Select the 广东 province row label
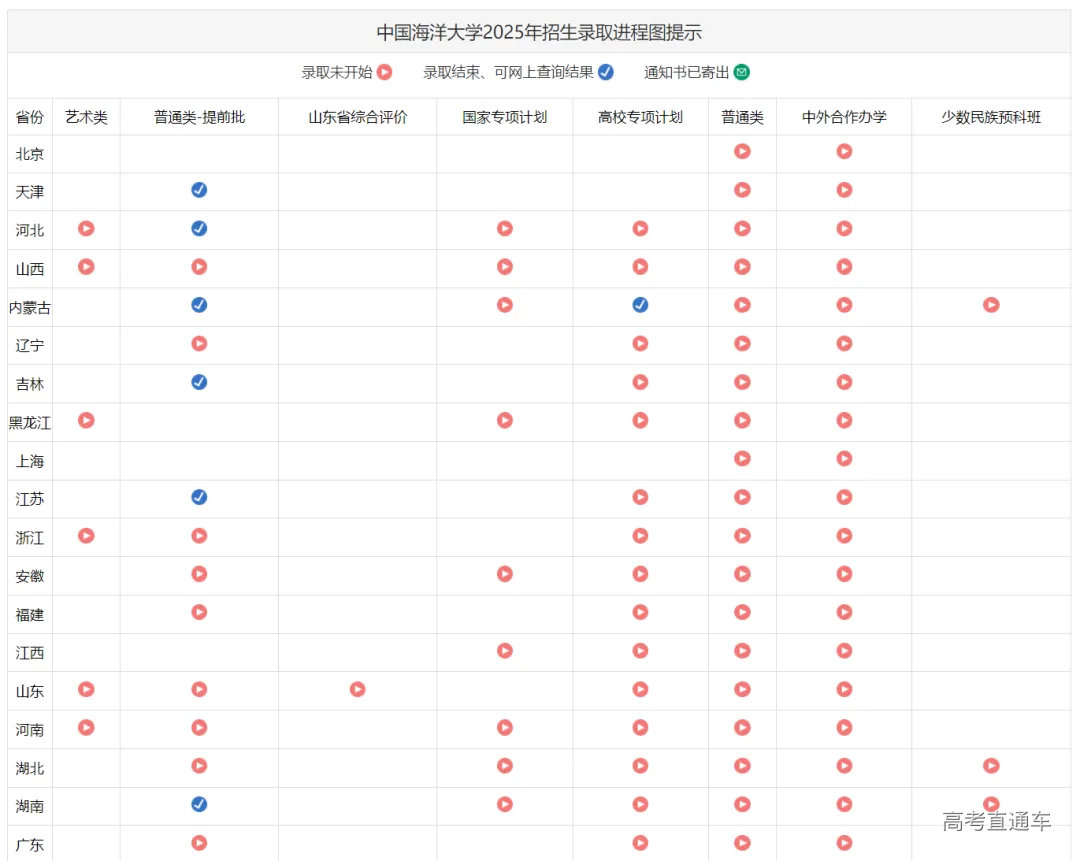 pos(30,845)
